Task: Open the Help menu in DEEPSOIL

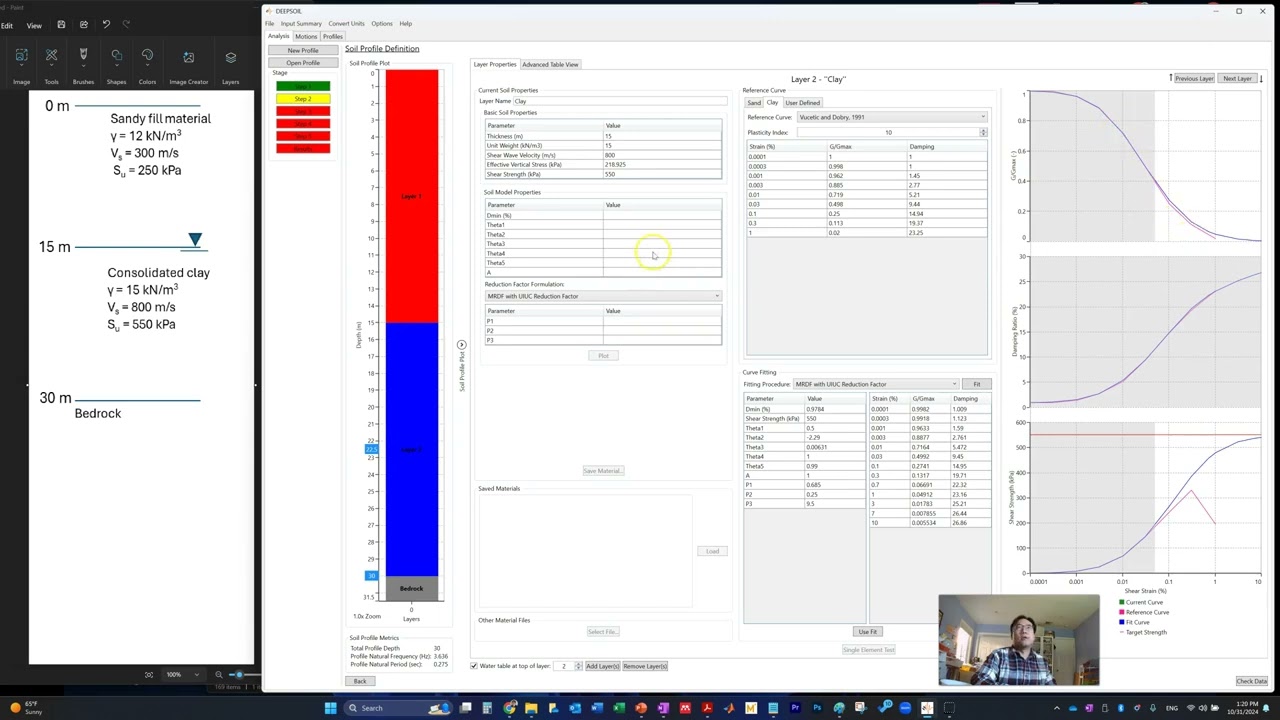Action: tap(405, 23)
